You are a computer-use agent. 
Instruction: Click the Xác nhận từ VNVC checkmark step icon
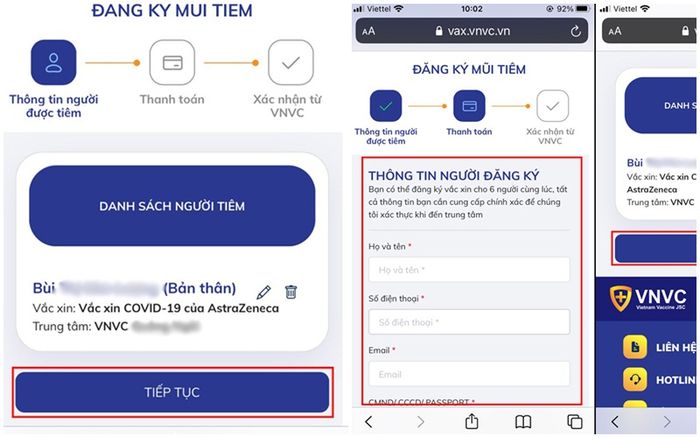coord(291,63)
